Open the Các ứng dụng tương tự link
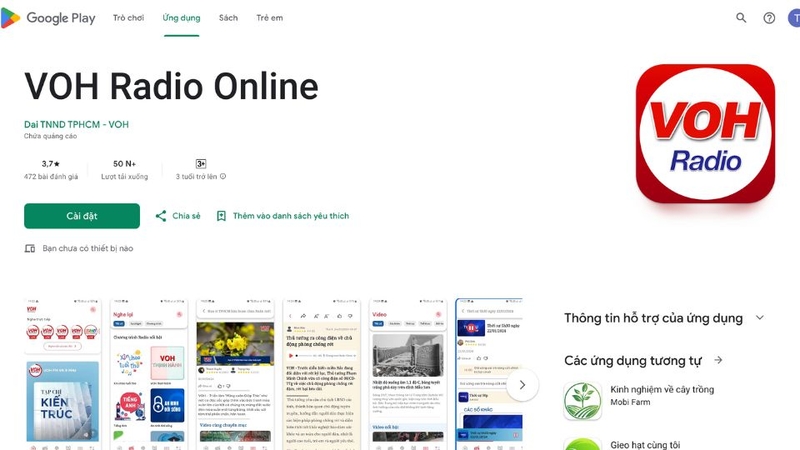Viewport: 800px width, 450px height. [x=633, y=361]
